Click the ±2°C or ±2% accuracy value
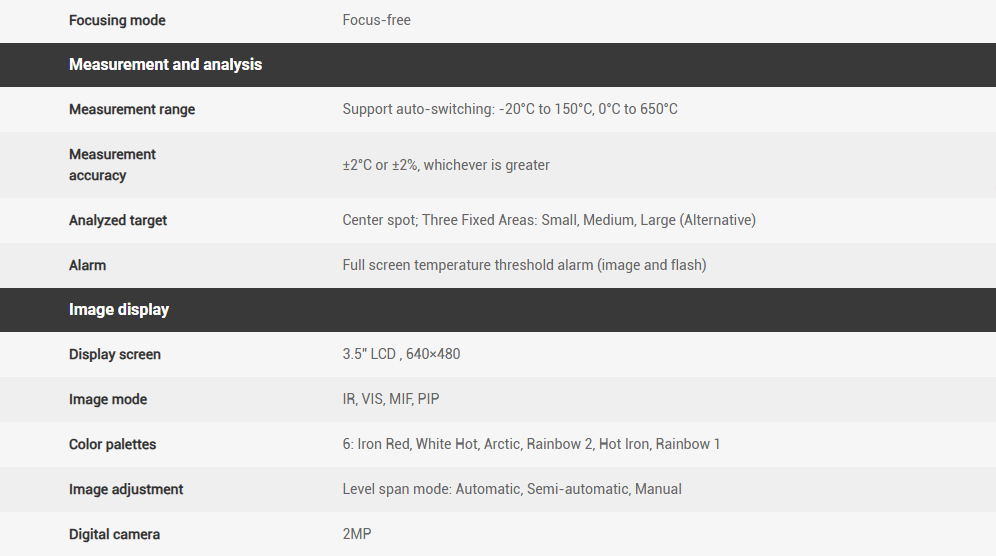Screen dimensions: 996x556 pyautogui.click(x=445, y=165)
